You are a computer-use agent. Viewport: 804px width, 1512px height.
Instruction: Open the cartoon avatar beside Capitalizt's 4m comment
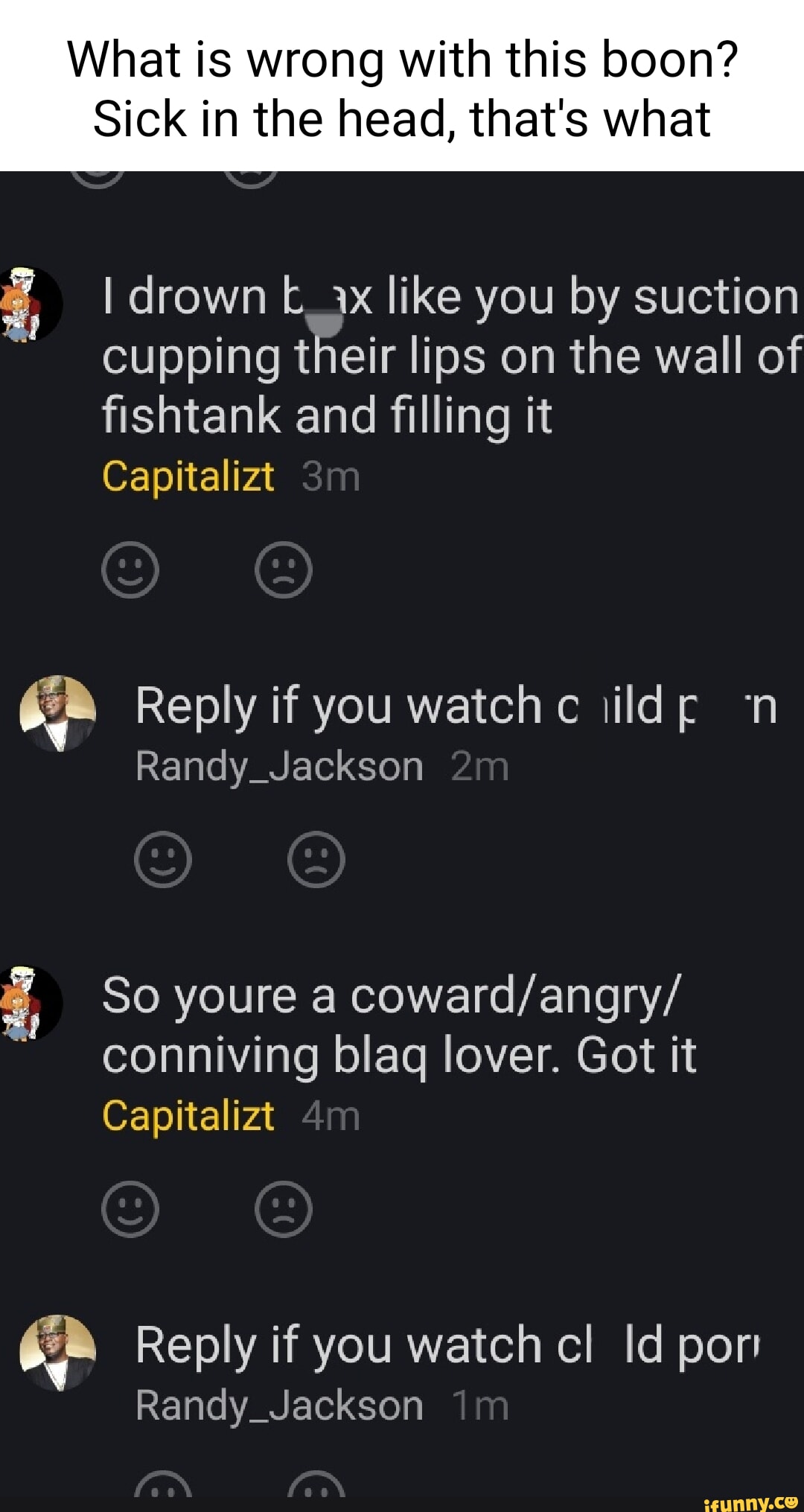coord(30,1003)
